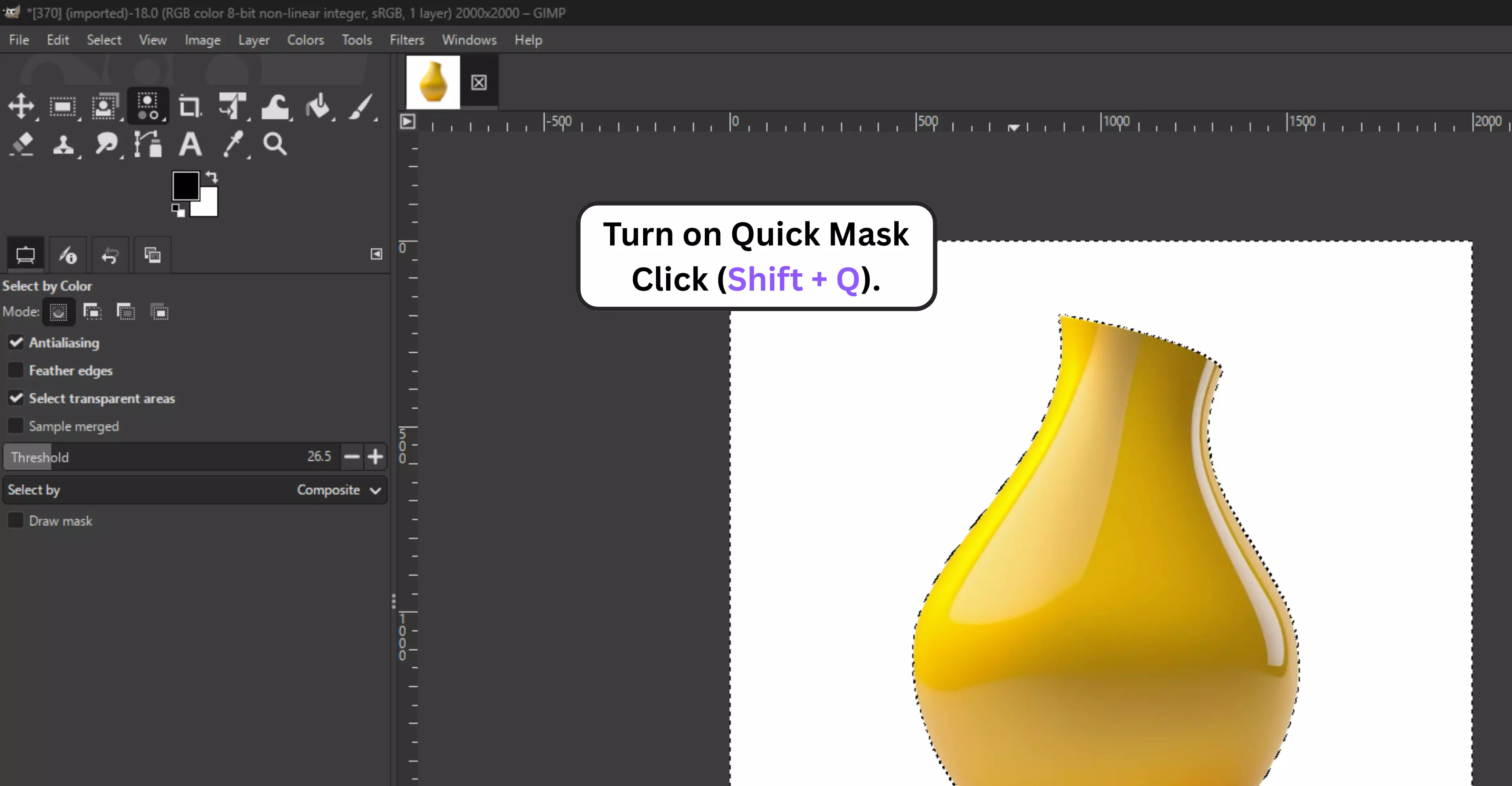Viewport: 1512px width, 786px height.
Task: Open the Select by Composite dropdown
Action: pos(338,490)
